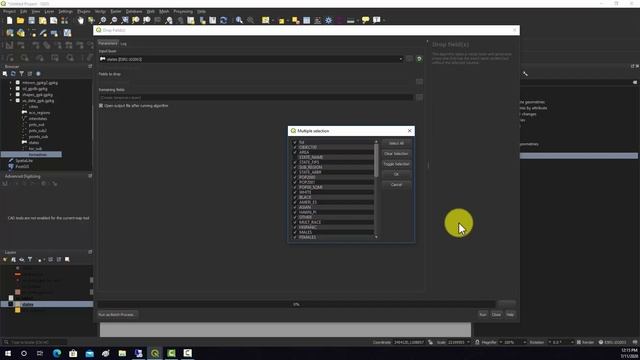Click the Zoom Full extent icon
The height and width of the screenshot is (360, 640).
pos(125,20)
